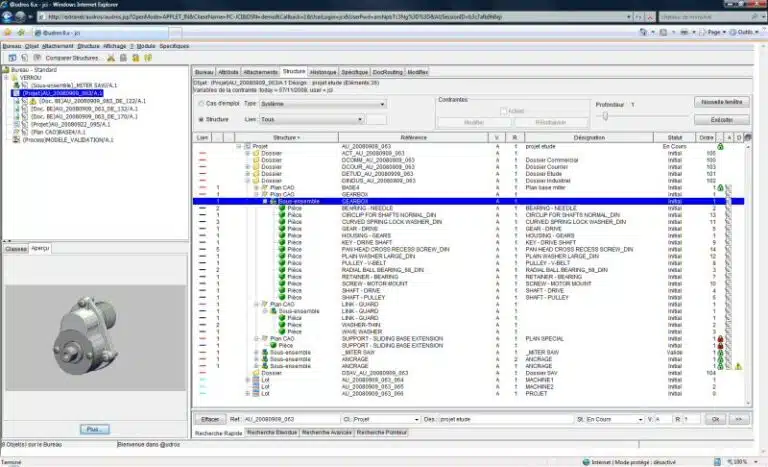Switch to the Historique tab

tap(323, 72)
